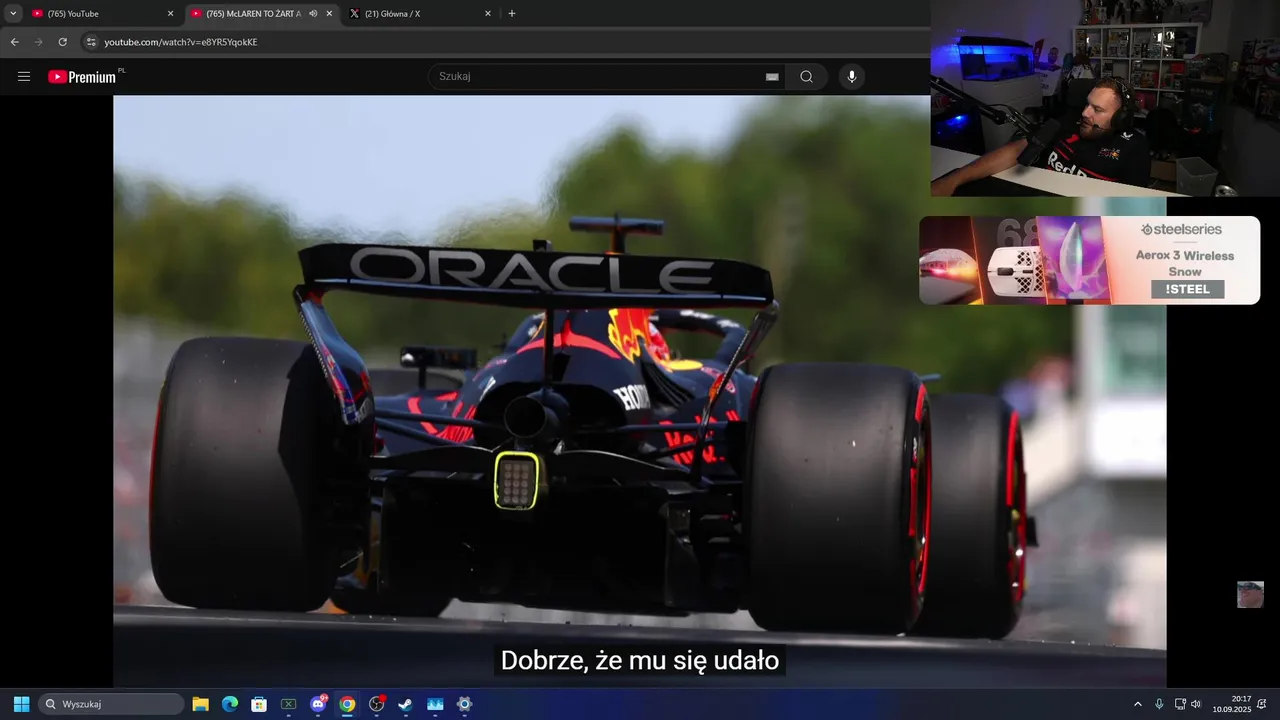Click small avatar thumbnail at right edge
1280x720 pixels.
pyautogui.click(x=1250, y=594)
